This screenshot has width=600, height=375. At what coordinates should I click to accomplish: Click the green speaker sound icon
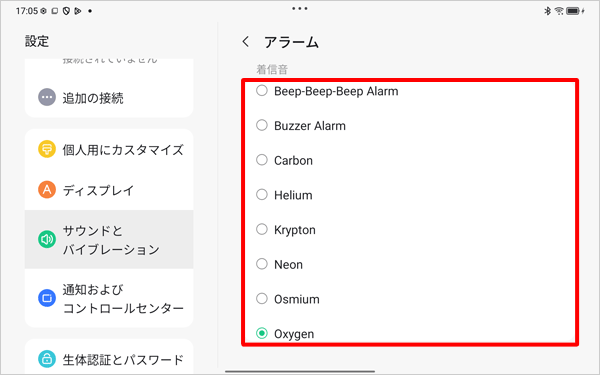[x=47, y=240]
